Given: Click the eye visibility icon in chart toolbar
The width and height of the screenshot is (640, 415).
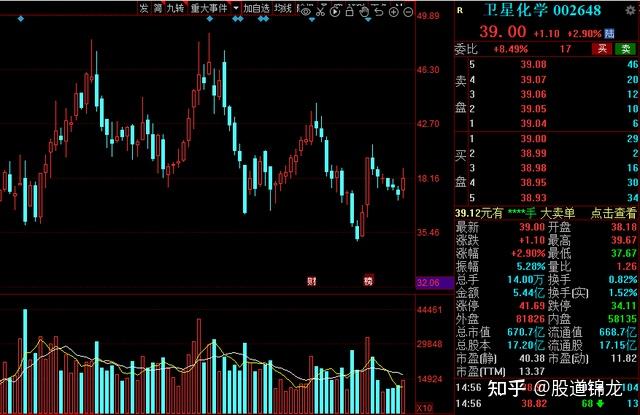Looking at the screenshot, I should (306, 11).
